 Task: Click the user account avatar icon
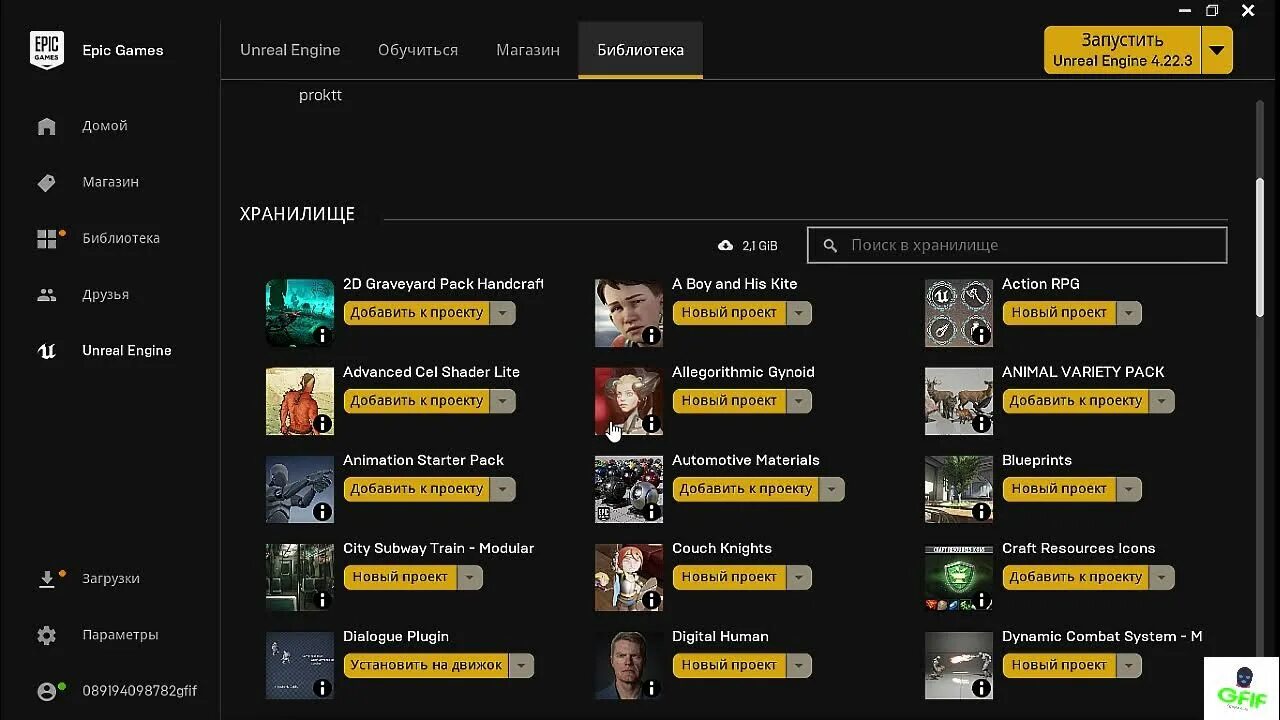(46, 691)
